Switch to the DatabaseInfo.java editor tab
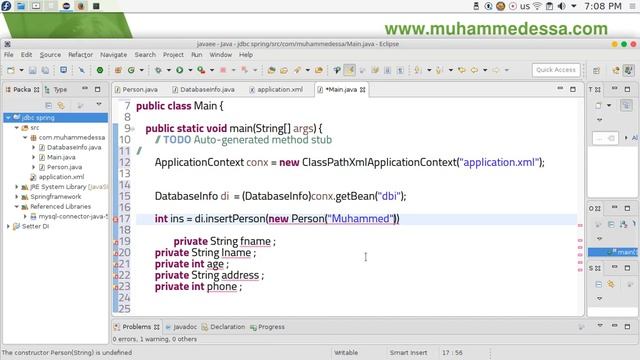Viewport: 640px width, 360px height. tap(203, 89)
